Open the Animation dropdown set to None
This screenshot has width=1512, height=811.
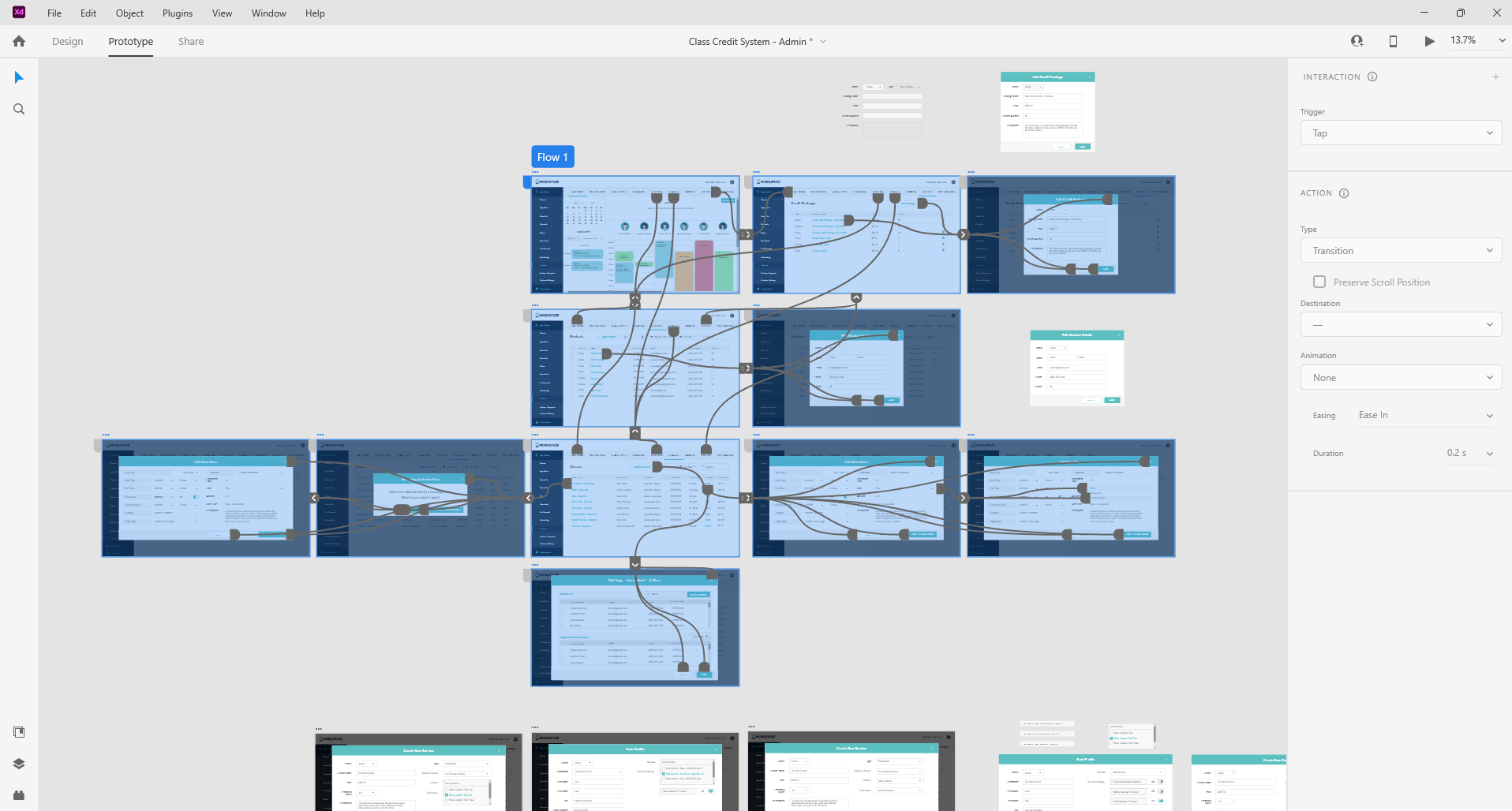pos(1401,378)
